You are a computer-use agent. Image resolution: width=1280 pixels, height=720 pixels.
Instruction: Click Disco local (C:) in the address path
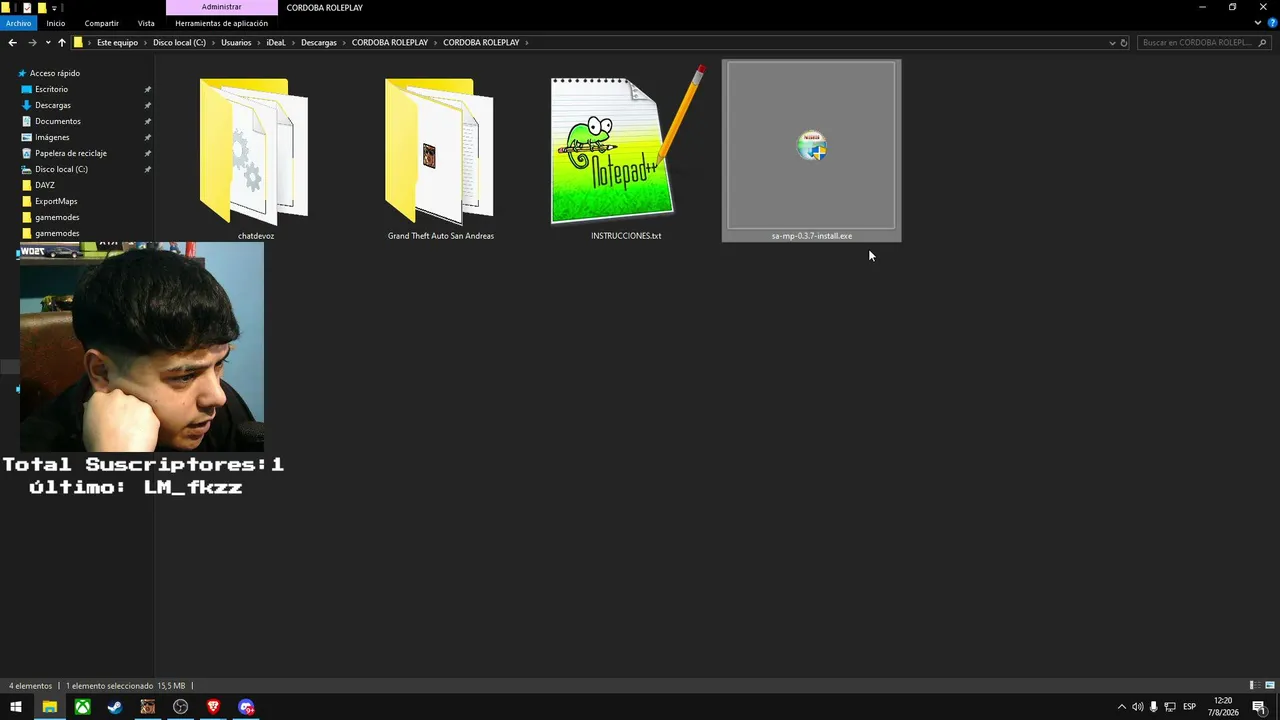179,43
